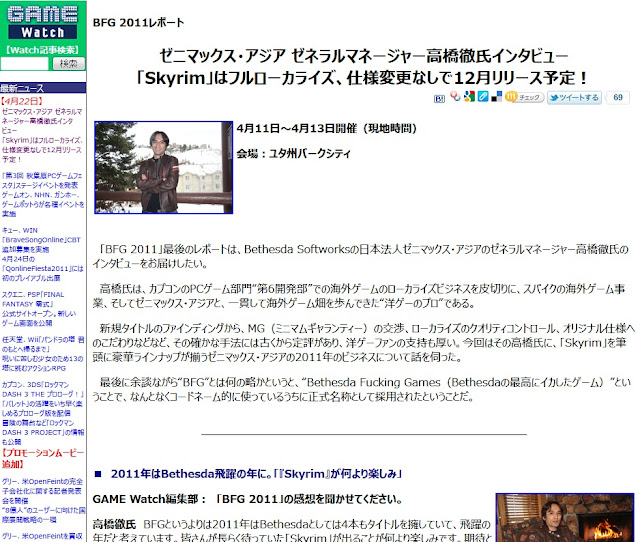Image resolution: width=640 pixels, height=542 pixels.
Task: Click the GAME Watch編集部 question line
Action: pos(248,499)
